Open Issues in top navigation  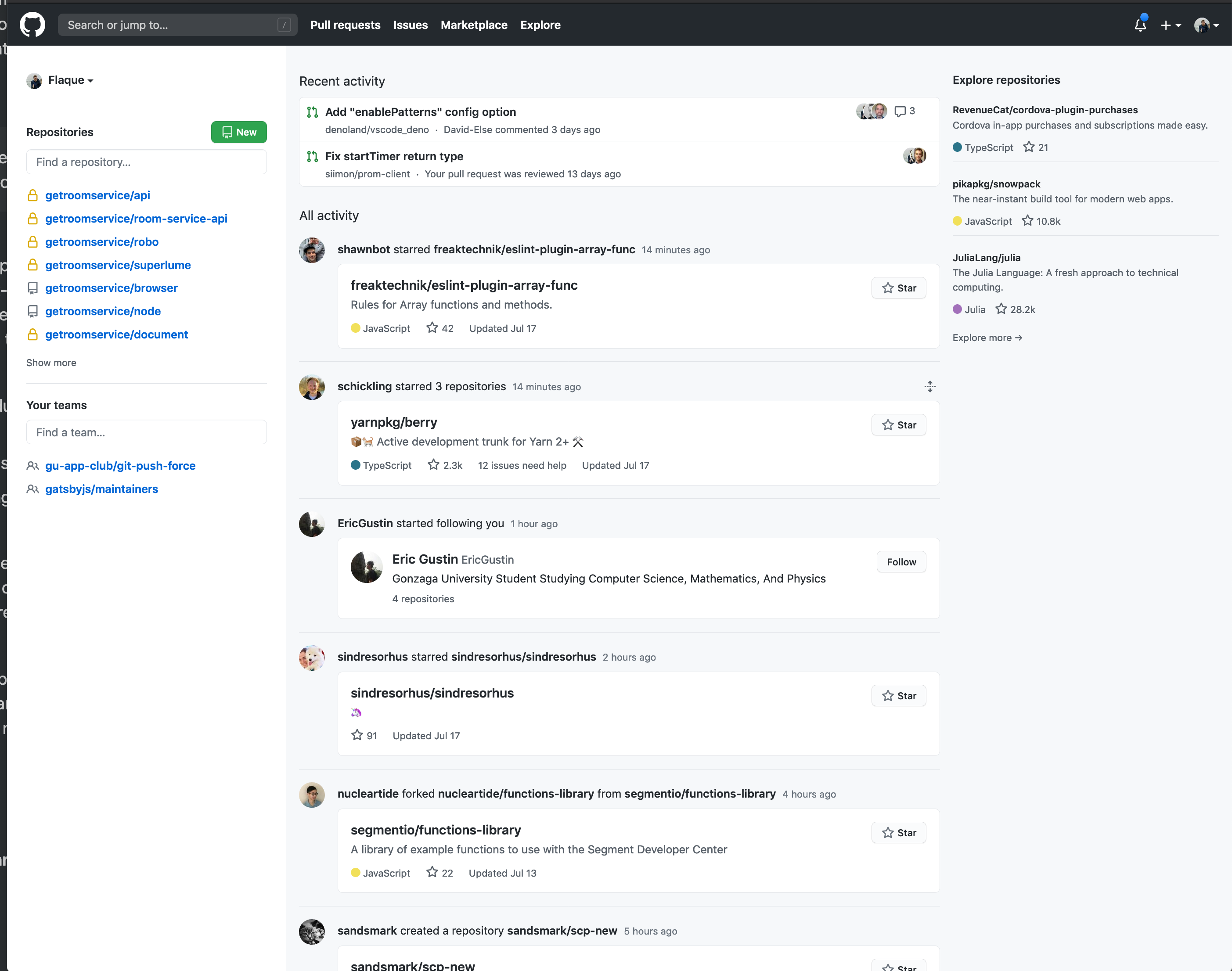pos(410,25)
